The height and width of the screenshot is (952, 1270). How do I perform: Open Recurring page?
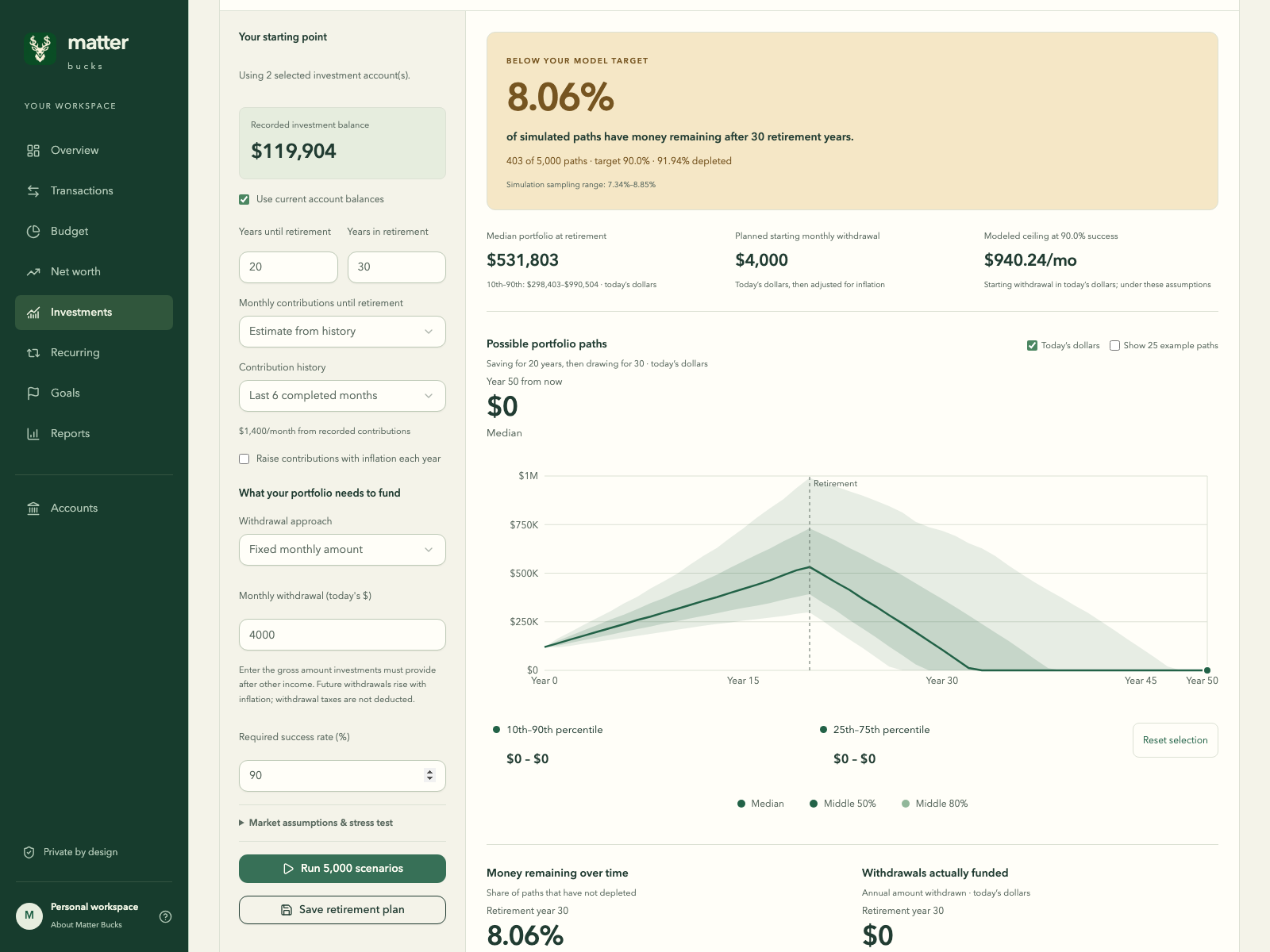coord(94,353)
